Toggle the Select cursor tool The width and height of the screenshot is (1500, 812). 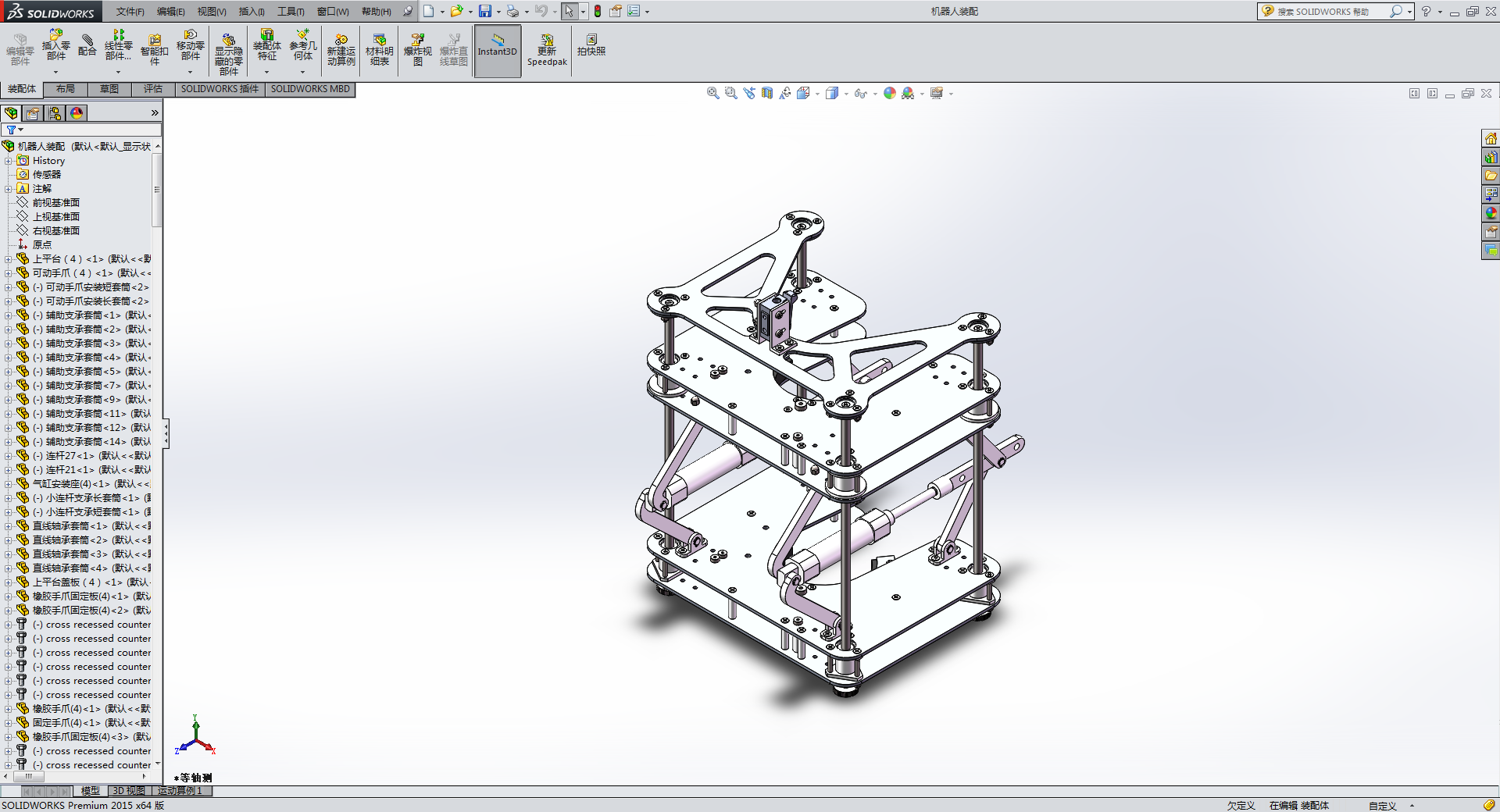click(569, 11)
